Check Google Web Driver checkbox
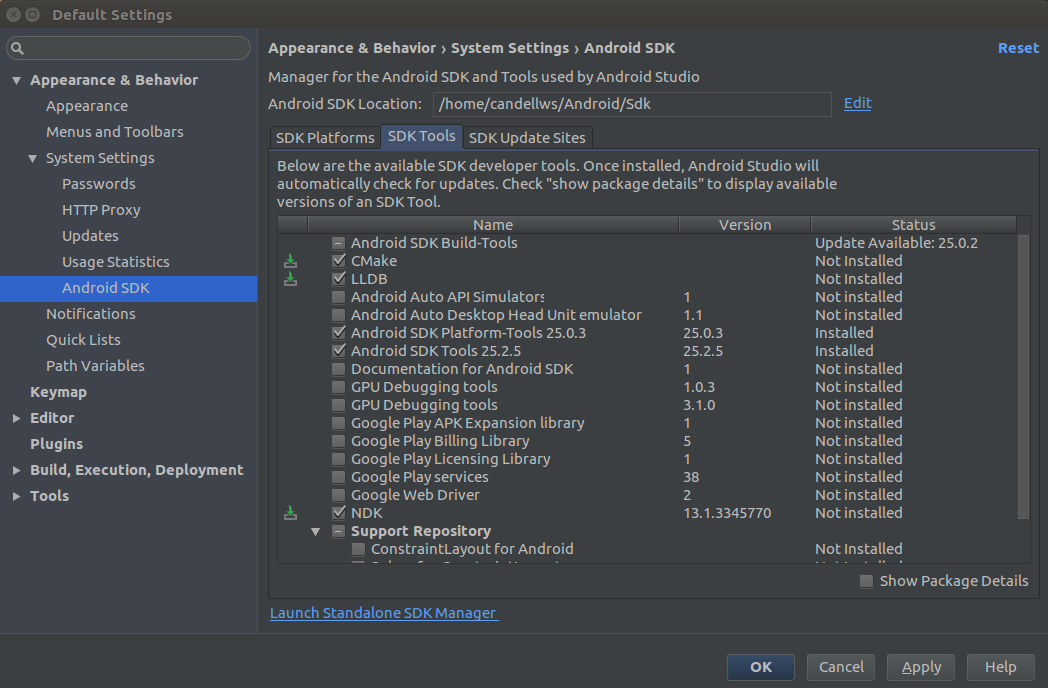Screen dimensions: 1048x688 tap(339, 495)
